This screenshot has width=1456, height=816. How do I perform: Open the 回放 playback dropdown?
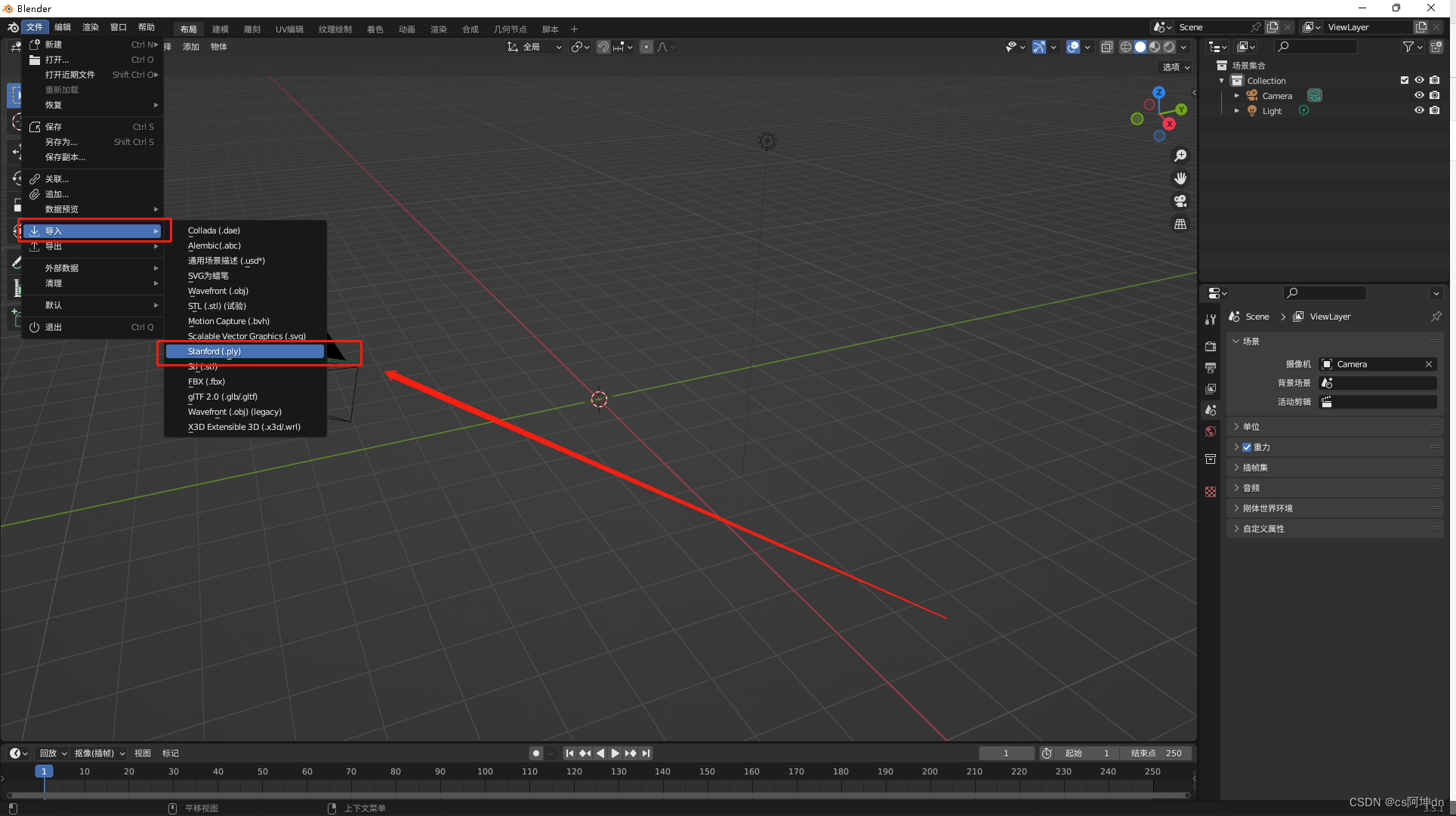53,753
